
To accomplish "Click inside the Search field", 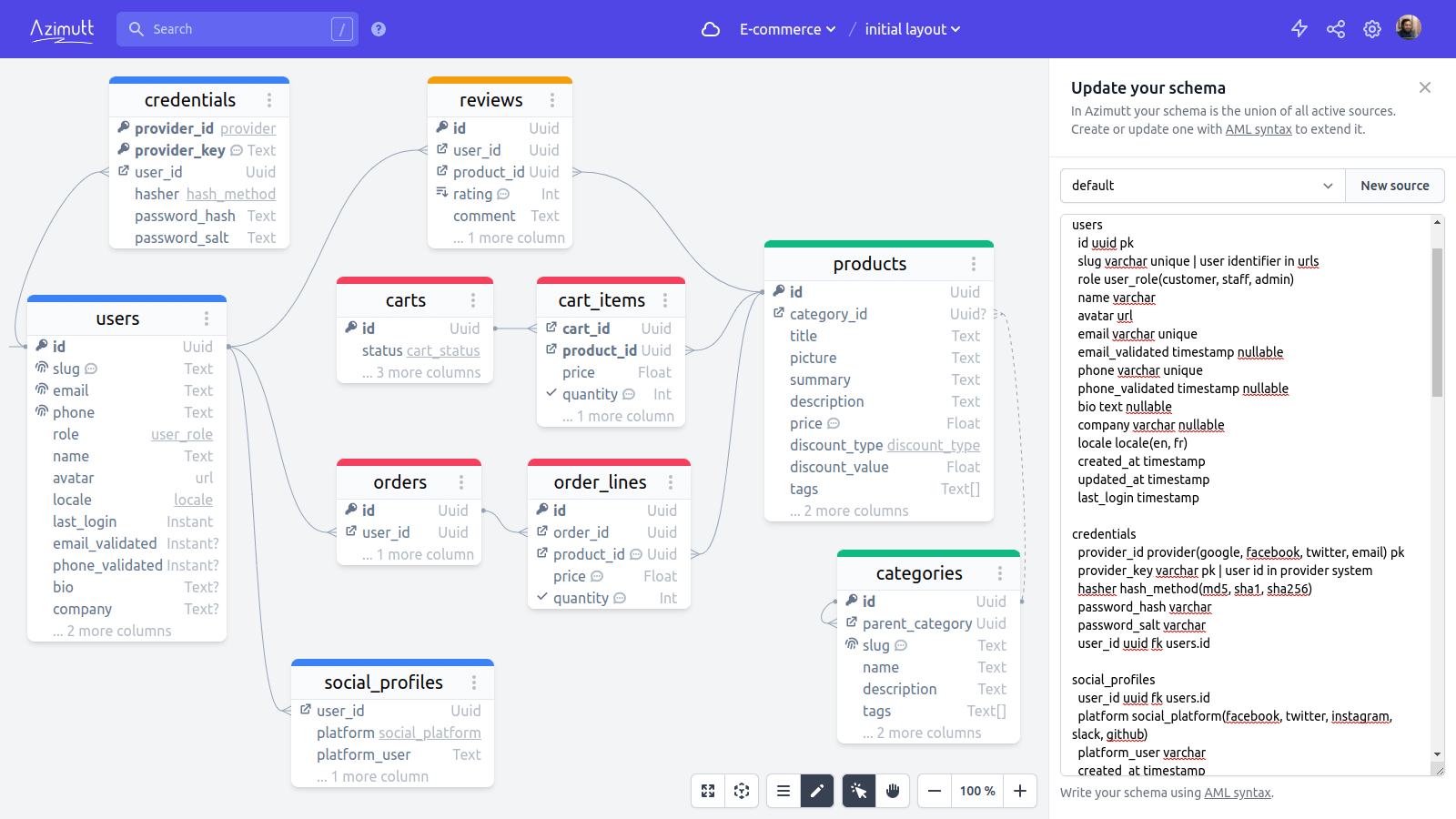I will tap(237, 28).
